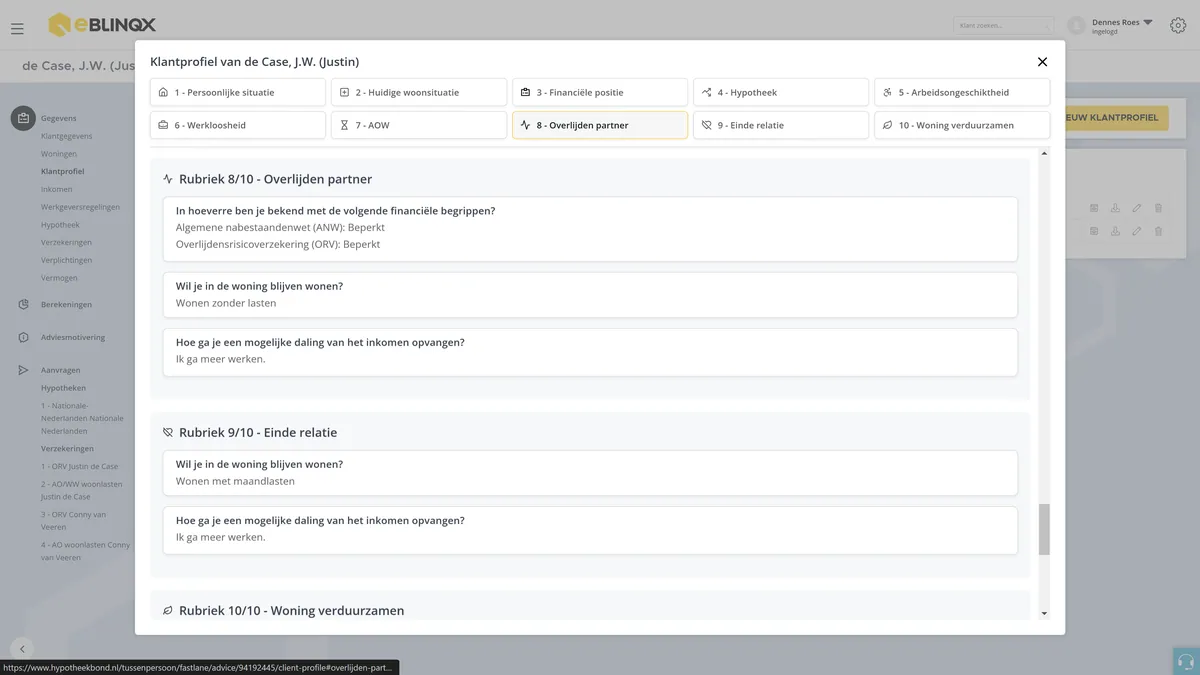Go to Verplichtingen in the sidebar

click(66, 260)
